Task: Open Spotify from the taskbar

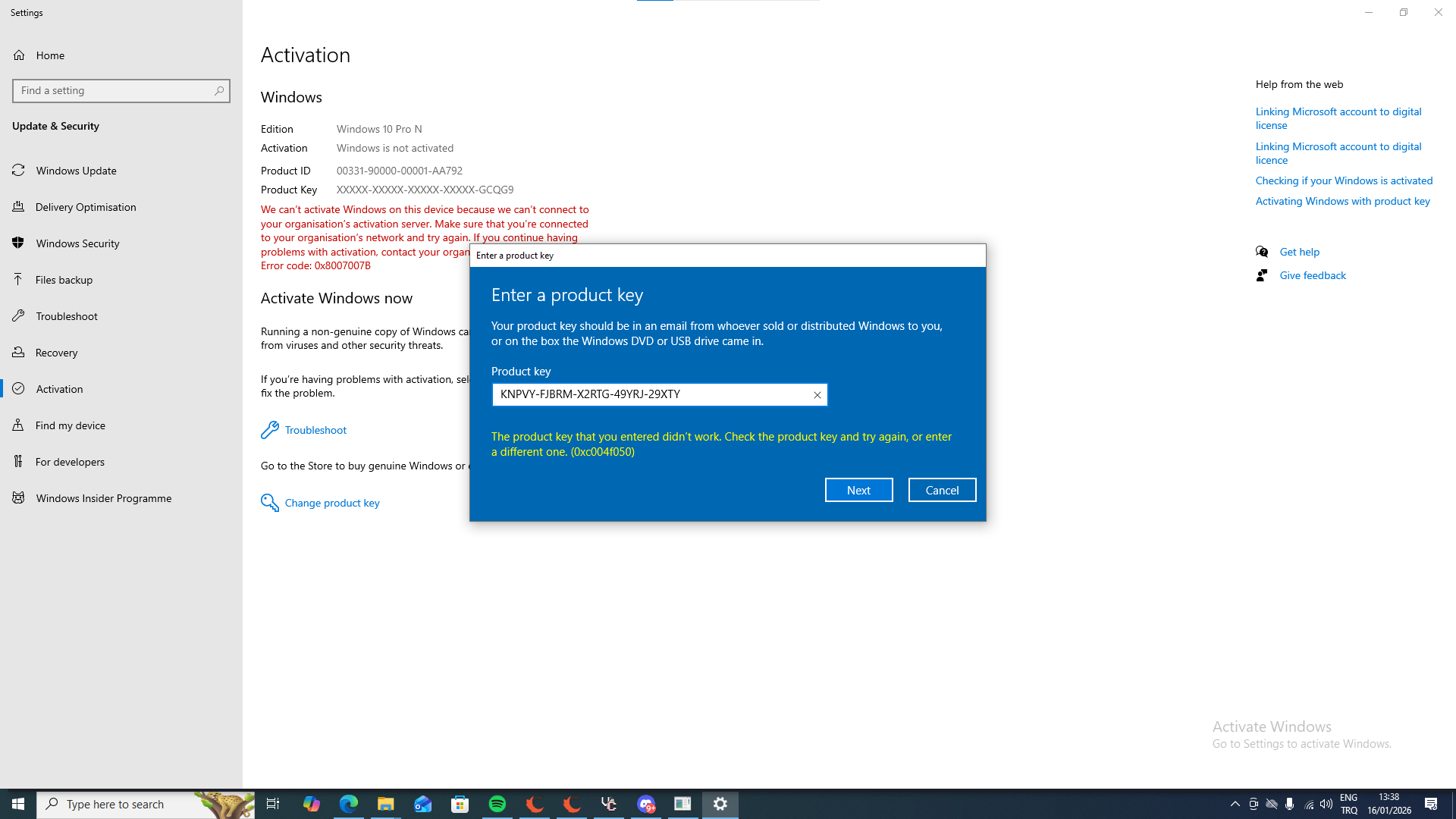Action: point(497,804)
